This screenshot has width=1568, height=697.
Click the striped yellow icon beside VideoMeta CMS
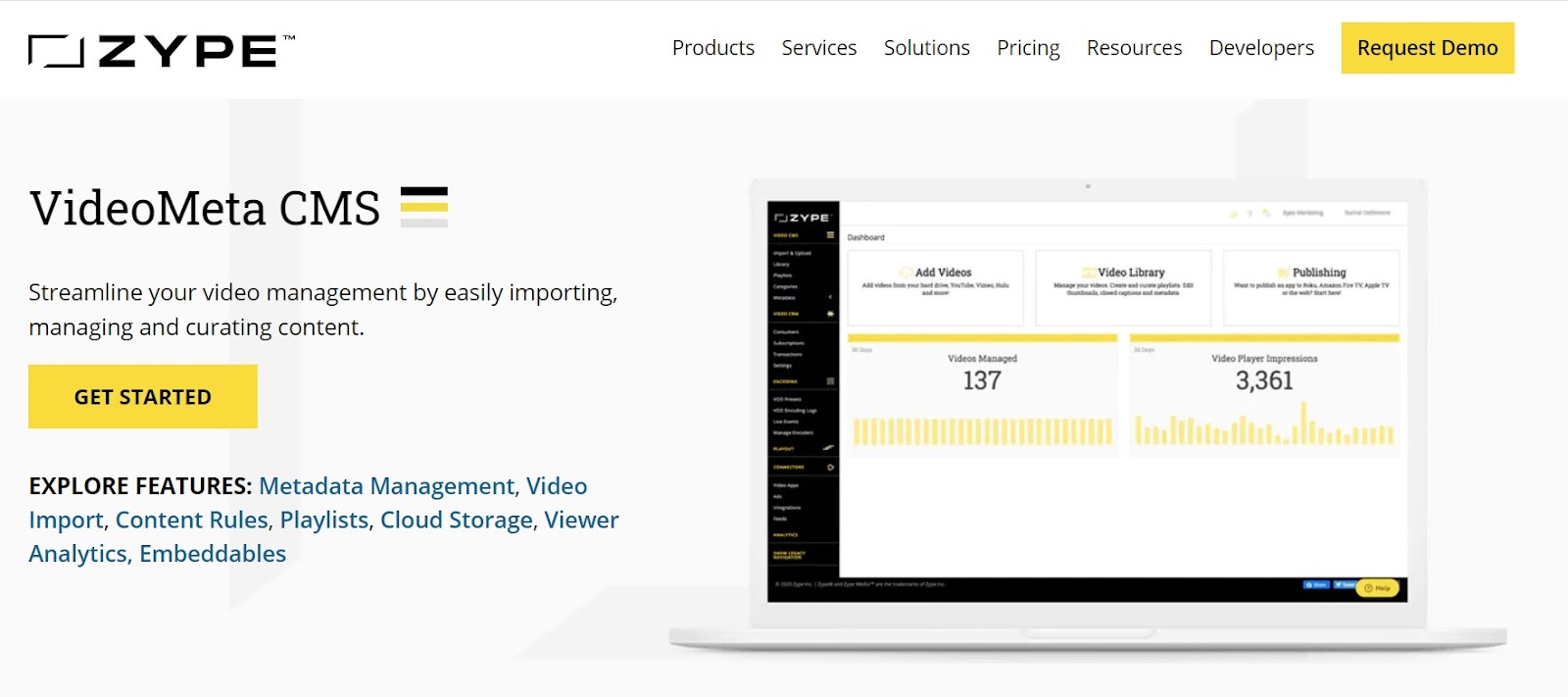tap(424, 207)
